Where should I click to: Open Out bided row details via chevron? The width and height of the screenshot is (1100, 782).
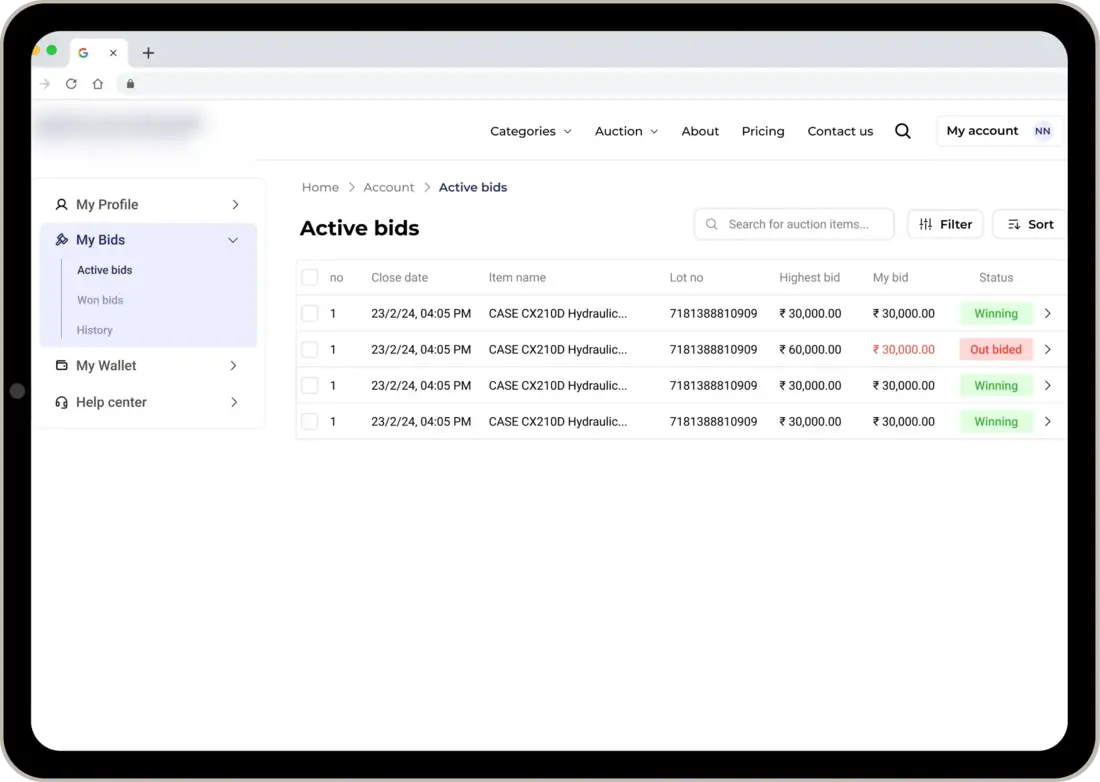click(1047, 349)
